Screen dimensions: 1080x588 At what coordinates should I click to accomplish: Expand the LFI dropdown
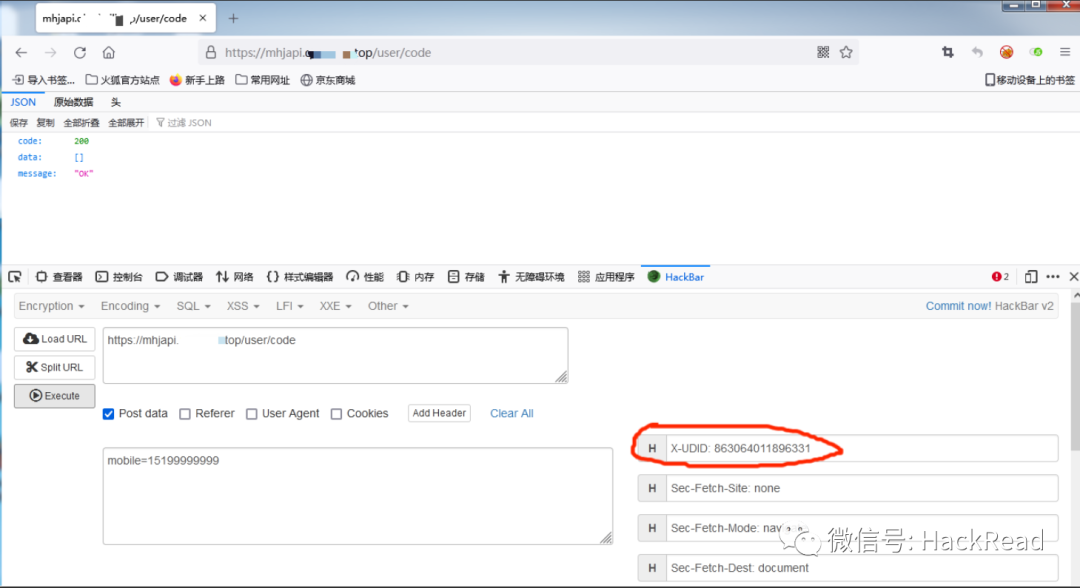click(290, 306)
